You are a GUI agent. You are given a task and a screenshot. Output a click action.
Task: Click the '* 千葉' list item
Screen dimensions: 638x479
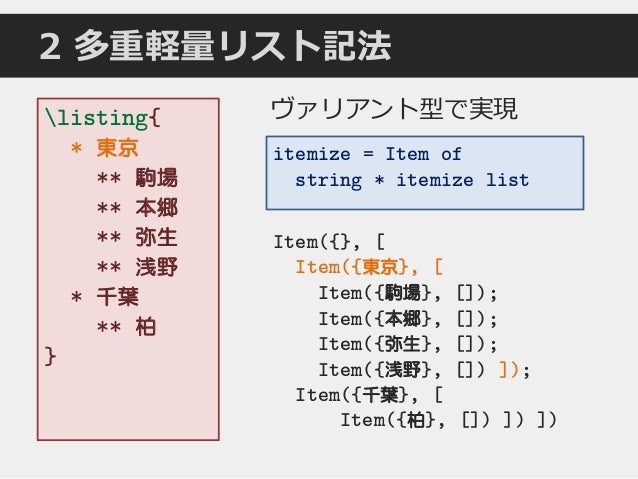point(105,297)
